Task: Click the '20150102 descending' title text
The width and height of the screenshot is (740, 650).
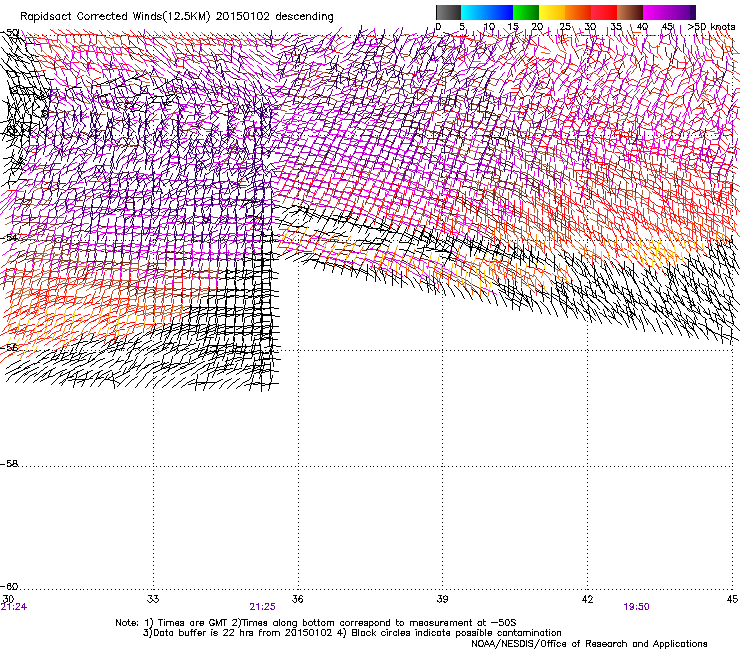Action: tap(275, 17)
